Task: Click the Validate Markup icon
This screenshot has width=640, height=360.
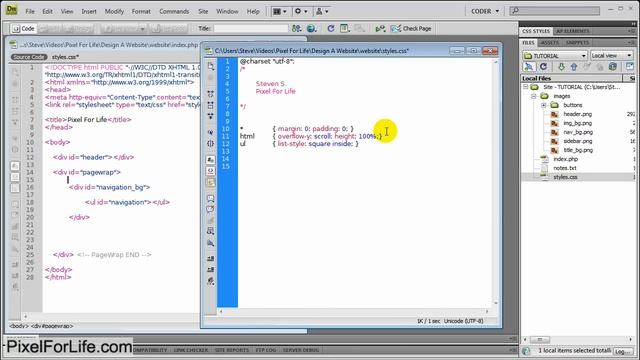Action: [380, 29]
